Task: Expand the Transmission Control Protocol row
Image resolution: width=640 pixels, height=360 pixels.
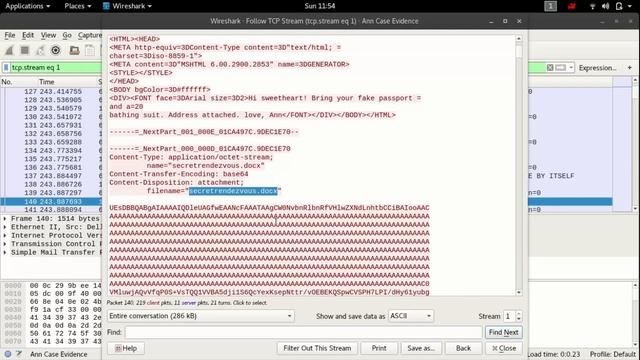Action: tap(5, 244)
